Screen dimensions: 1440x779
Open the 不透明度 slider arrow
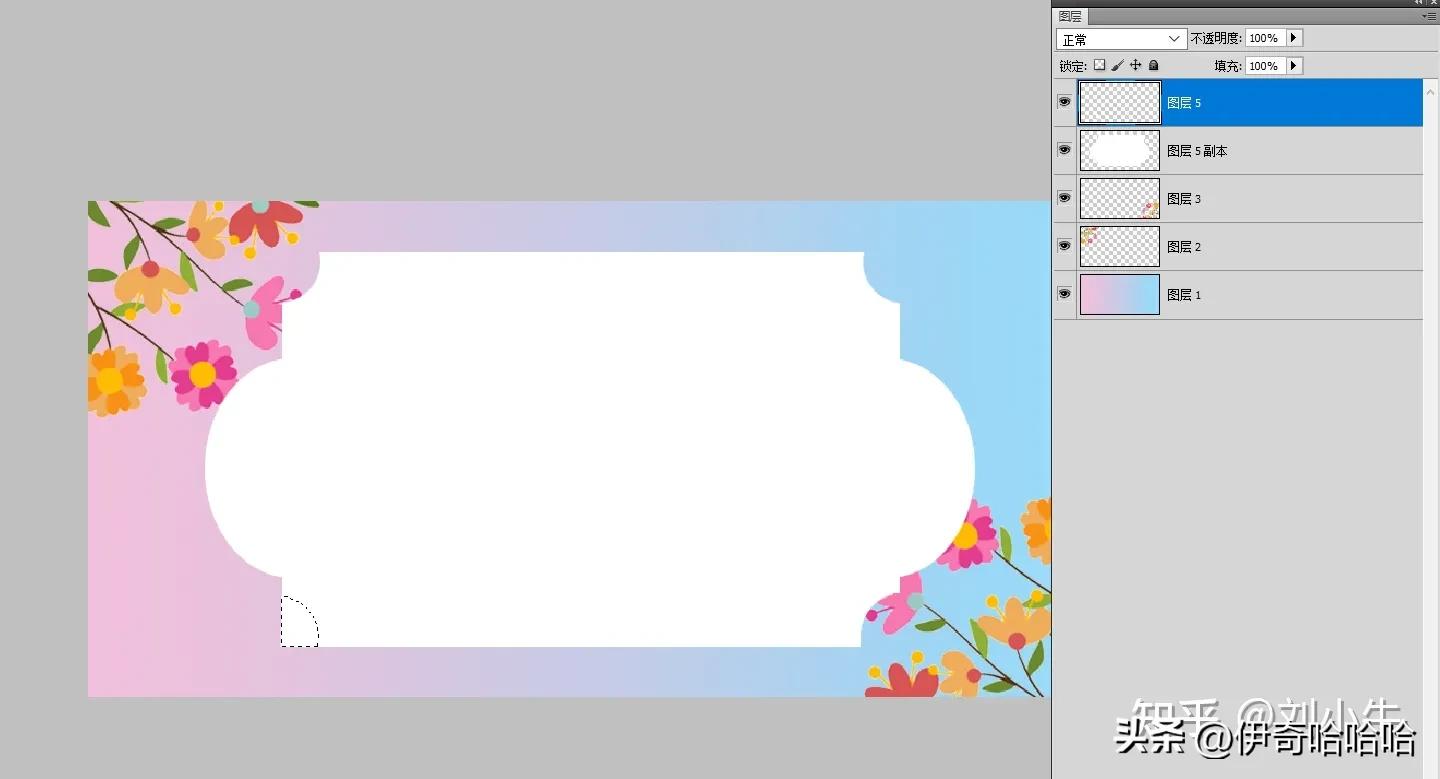click(x=1294, y=38)
